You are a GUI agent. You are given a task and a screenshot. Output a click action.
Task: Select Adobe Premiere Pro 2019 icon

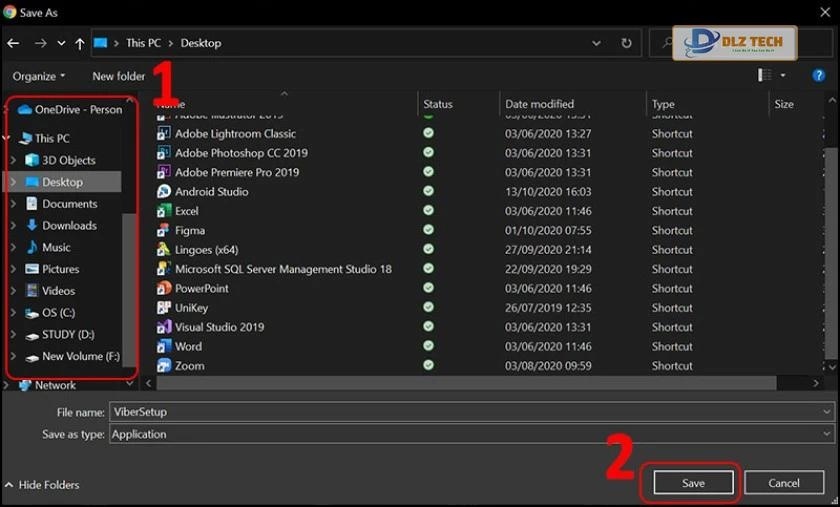pyautogui.click(x=164, y=172)
